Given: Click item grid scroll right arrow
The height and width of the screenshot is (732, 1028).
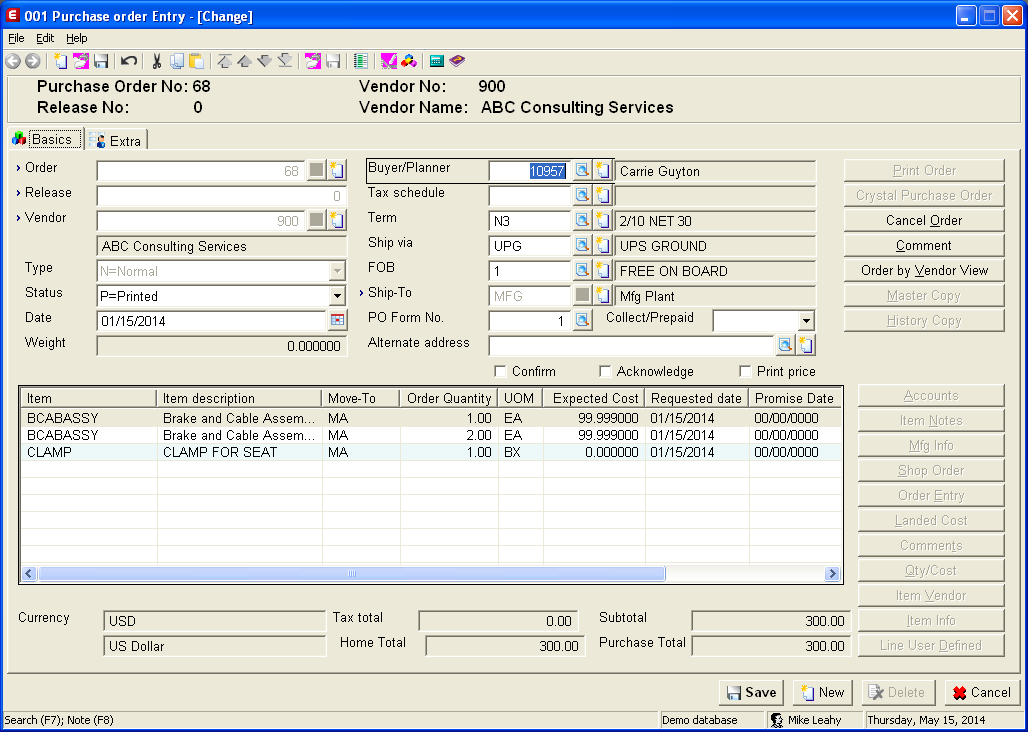Looking at the screenshot, I should [832, 573].
